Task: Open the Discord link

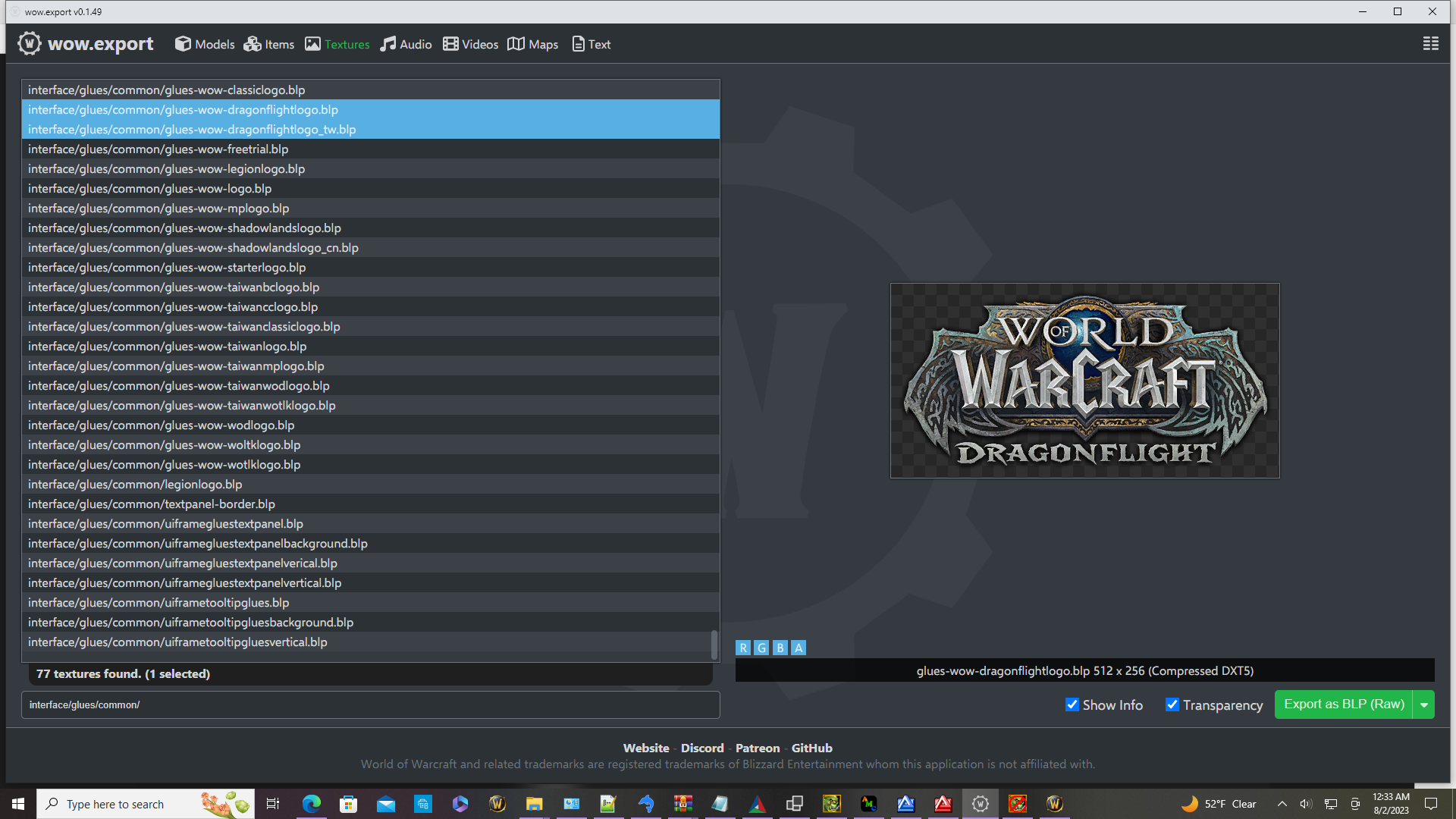Action: pyautogui.click(x=702, y=748)
